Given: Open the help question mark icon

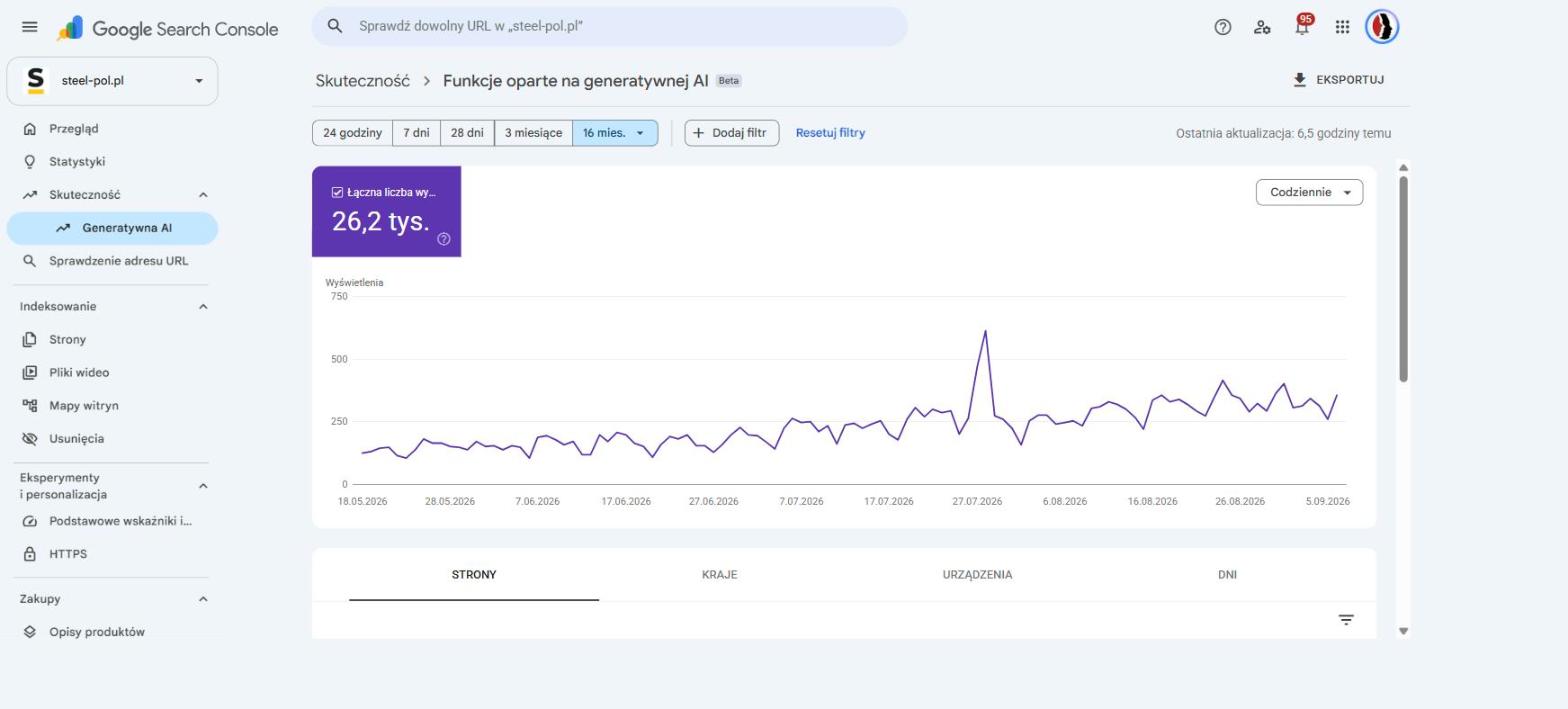Looking at the screenshot, I should pos(1222,27).
